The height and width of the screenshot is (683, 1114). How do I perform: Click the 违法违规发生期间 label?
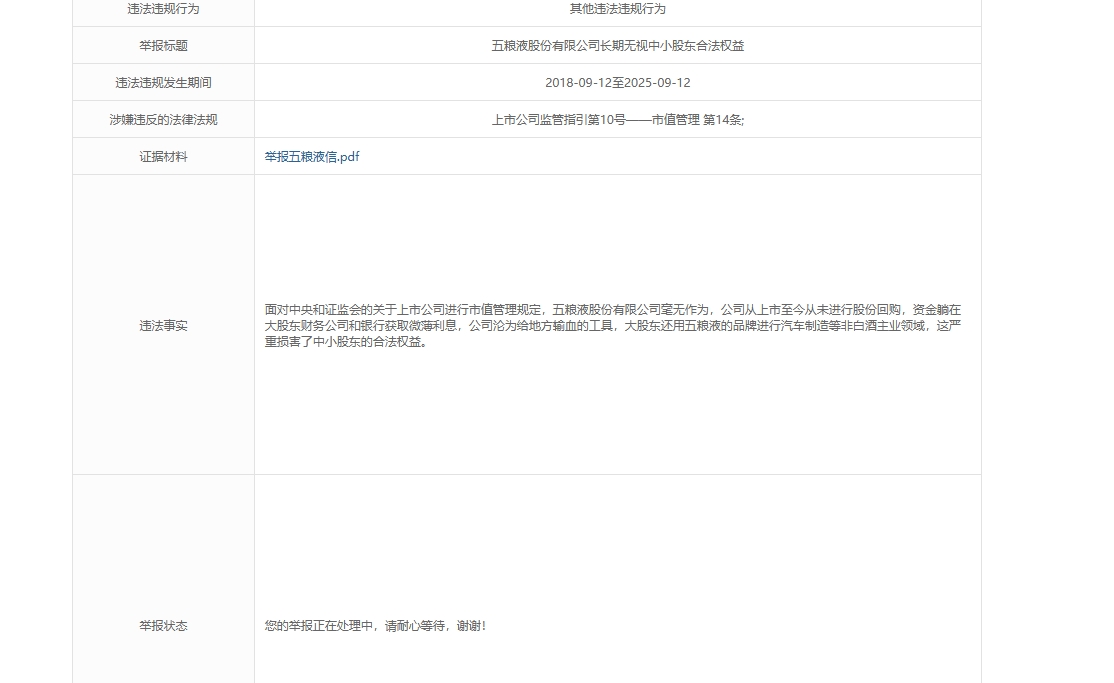click(x=163, y=82)
